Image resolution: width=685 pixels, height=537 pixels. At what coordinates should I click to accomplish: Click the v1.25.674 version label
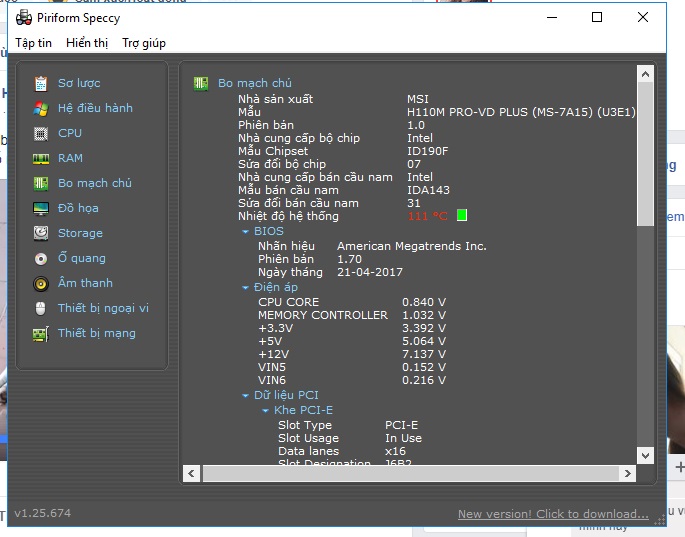42,513
